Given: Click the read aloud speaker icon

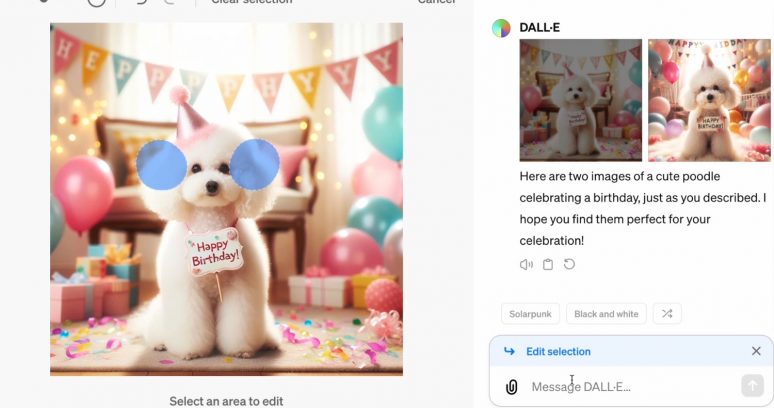Looking at the screenshot, I should [x=526, y=265].
